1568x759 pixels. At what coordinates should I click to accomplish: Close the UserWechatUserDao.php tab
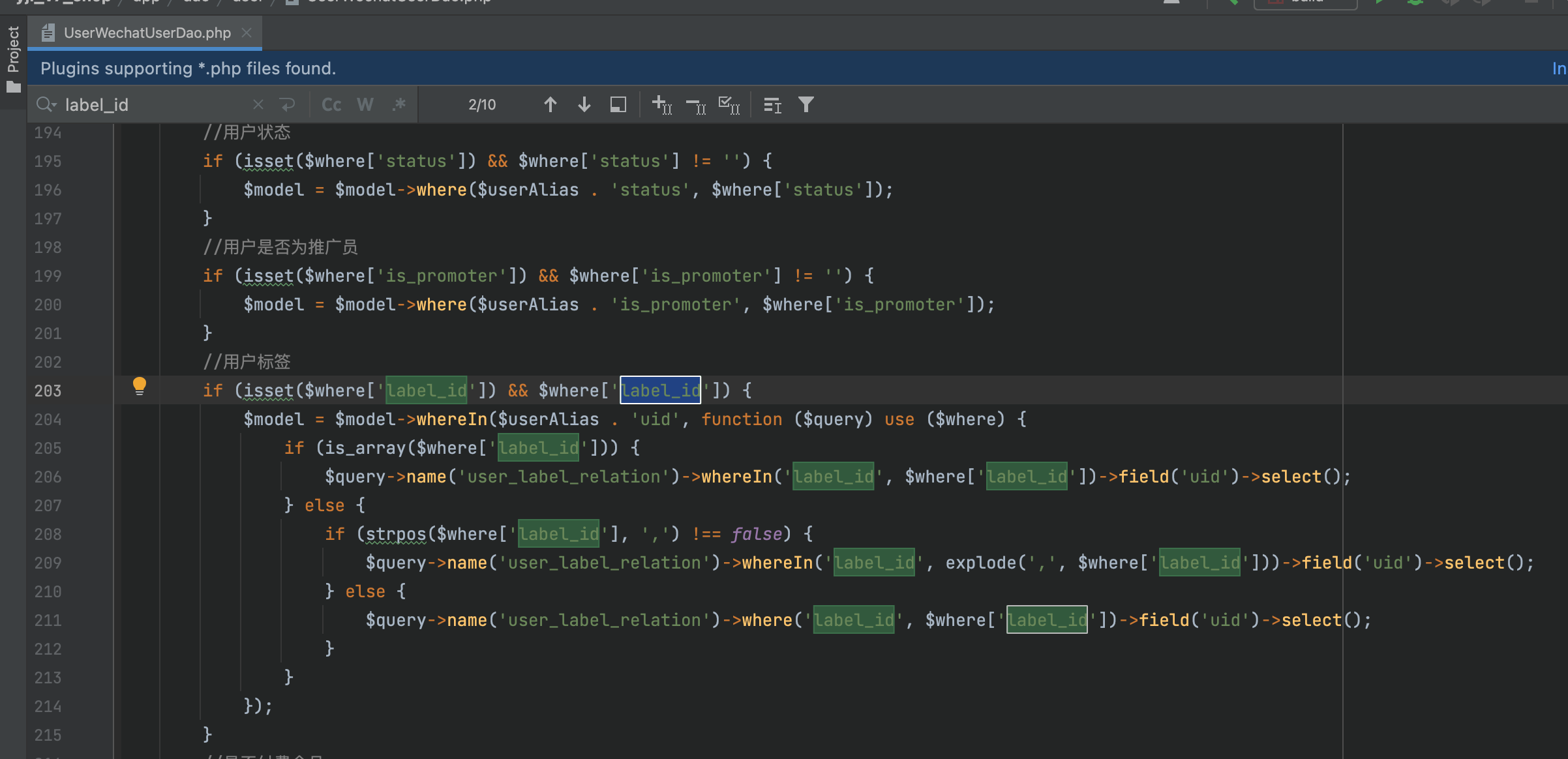(247, 33)
